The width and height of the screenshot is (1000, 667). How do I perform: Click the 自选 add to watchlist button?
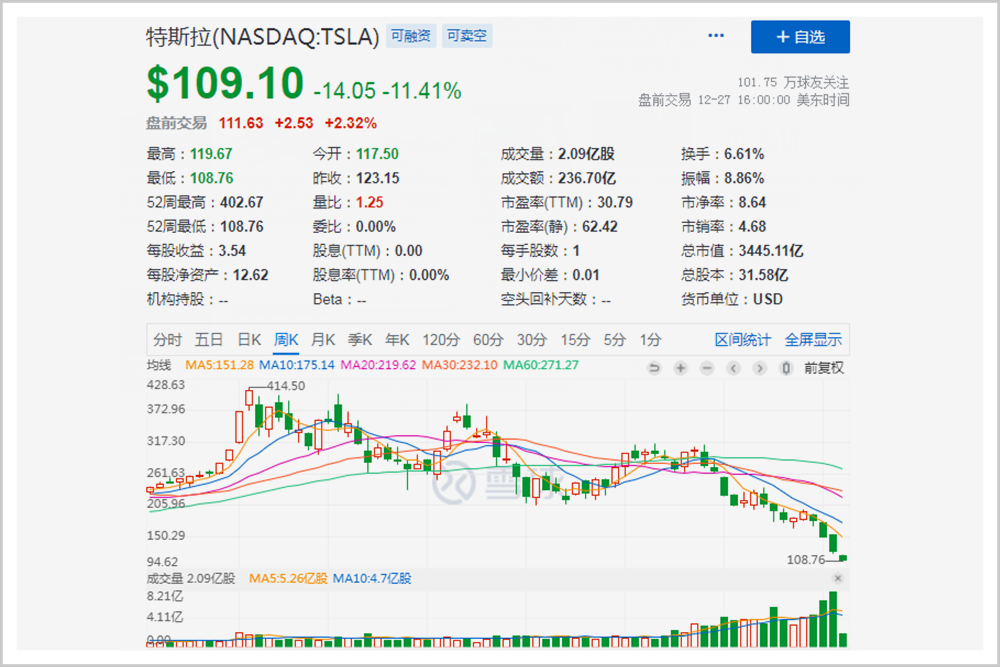[x=800, y=37]
